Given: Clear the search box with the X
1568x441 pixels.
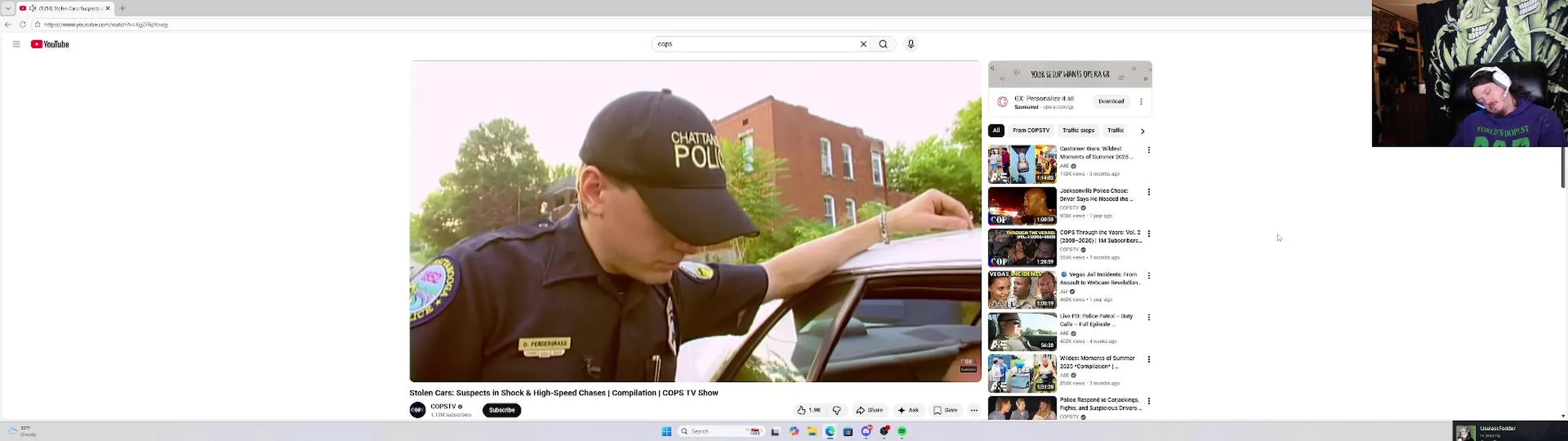Looking at the screenshot, I should [864, 44].
